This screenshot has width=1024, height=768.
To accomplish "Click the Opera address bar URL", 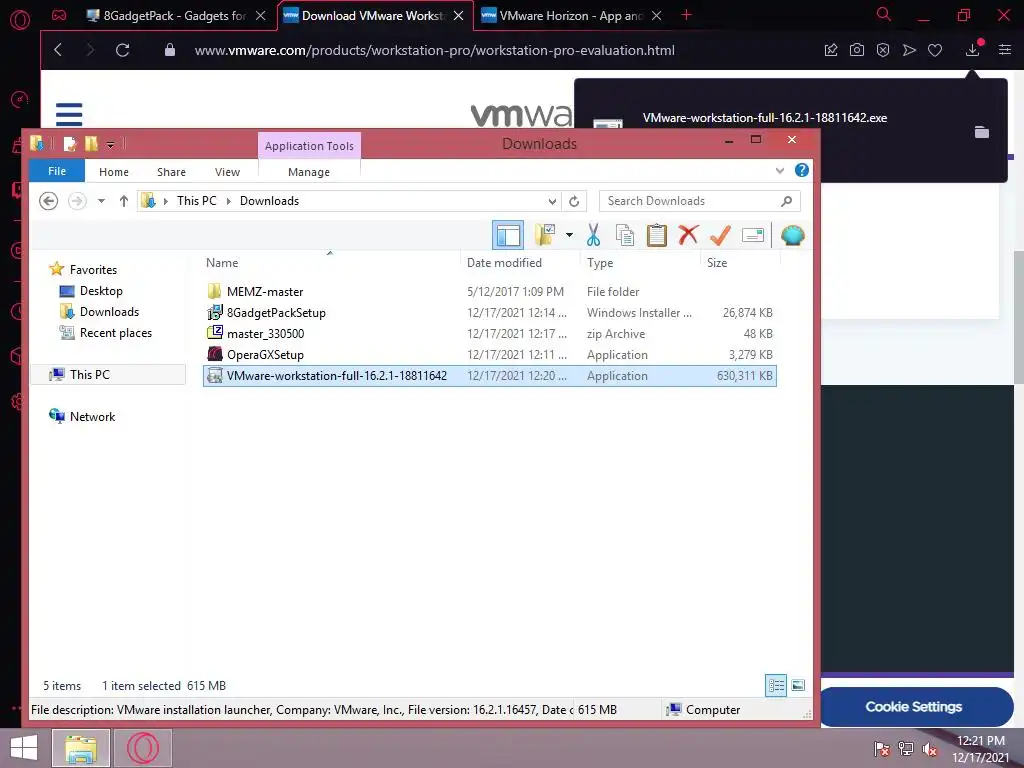I will click(434, 50).
